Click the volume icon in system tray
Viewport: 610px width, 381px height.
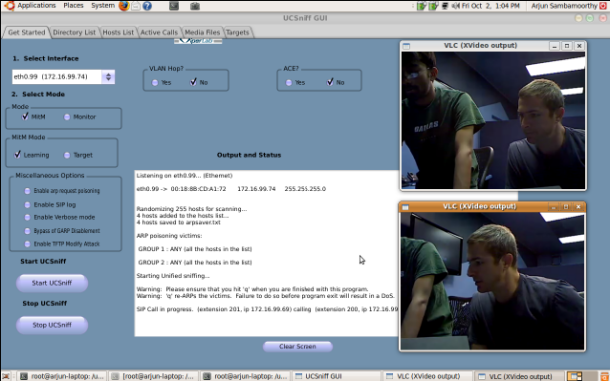(456, 6)
